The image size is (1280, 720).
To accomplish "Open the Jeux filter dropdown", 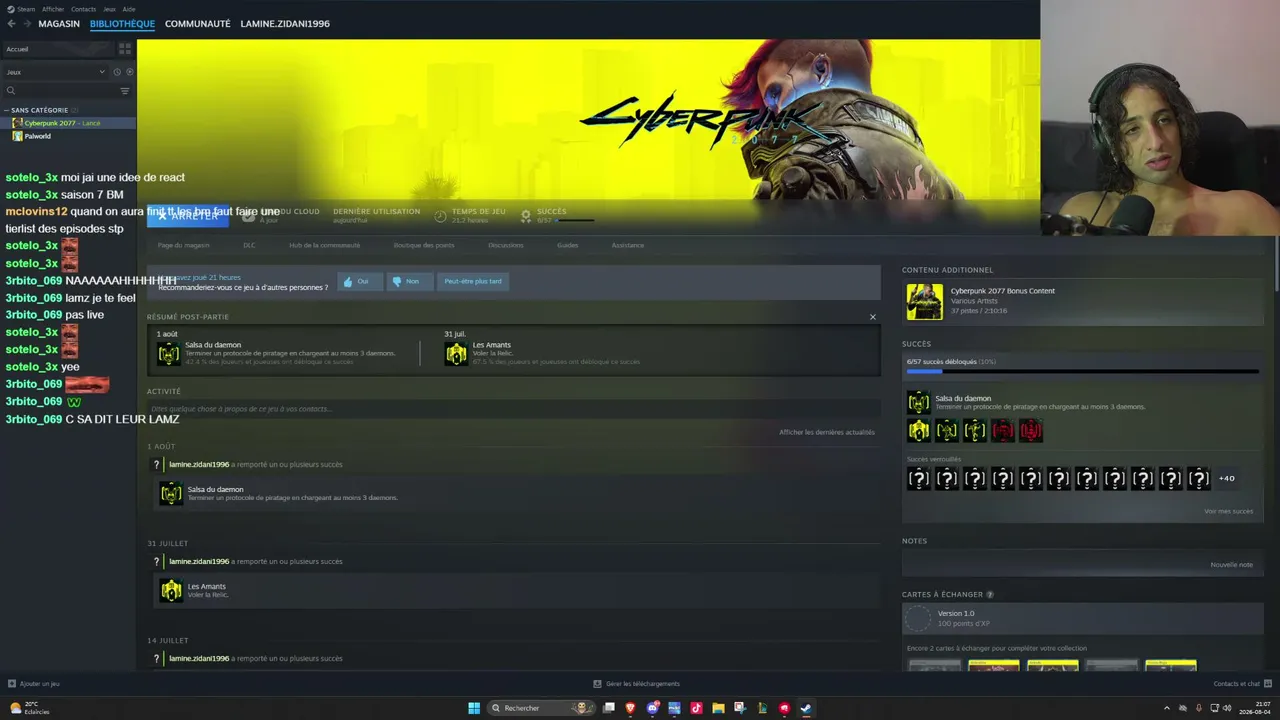I will click(x=55, y=72).
